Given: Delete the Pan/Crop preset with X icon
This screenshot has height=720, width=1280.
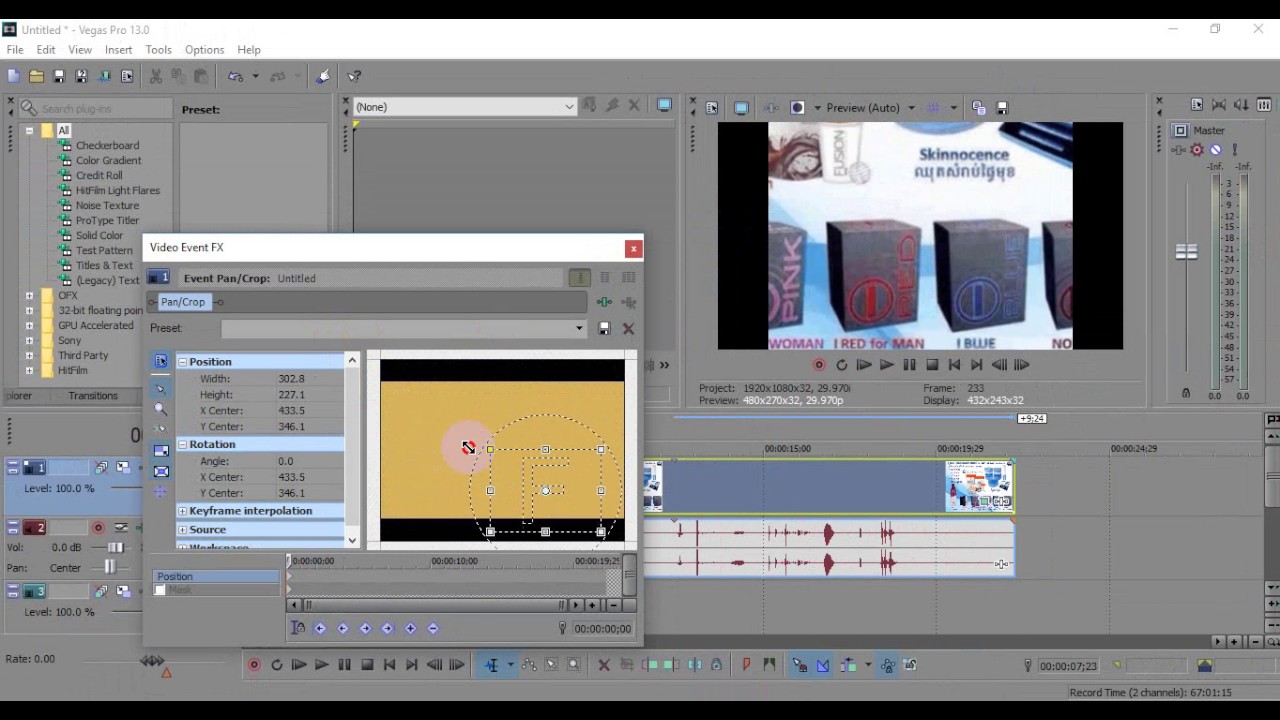Looking at the screenshot, I should click(x=628, y=328).
